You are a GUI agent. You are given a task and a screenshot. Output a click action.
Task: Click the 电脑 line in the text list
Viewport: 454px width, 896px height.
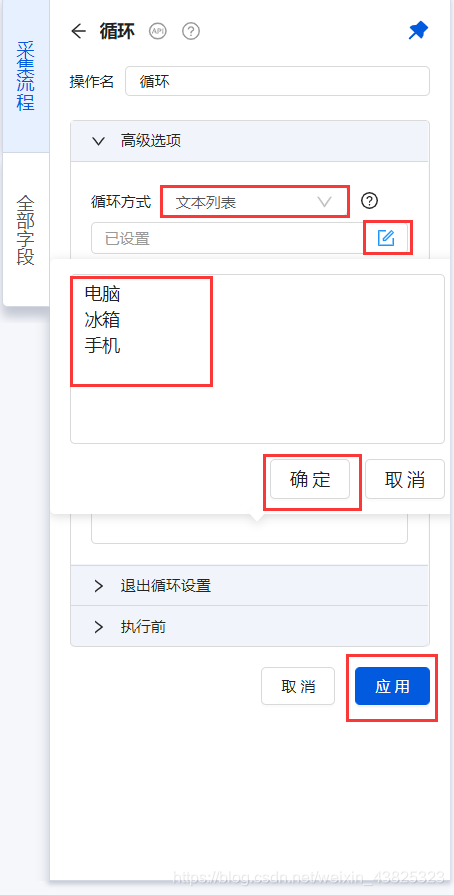pos(102,294)
